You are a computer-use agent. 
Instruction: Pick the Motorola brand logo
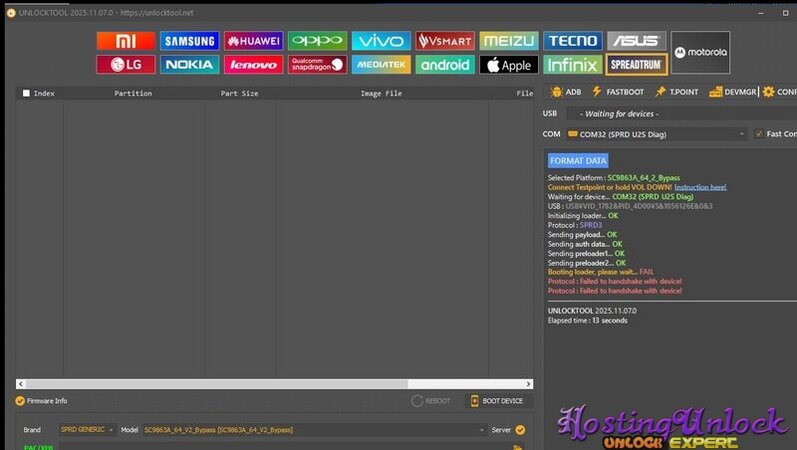tap(700, 52)
